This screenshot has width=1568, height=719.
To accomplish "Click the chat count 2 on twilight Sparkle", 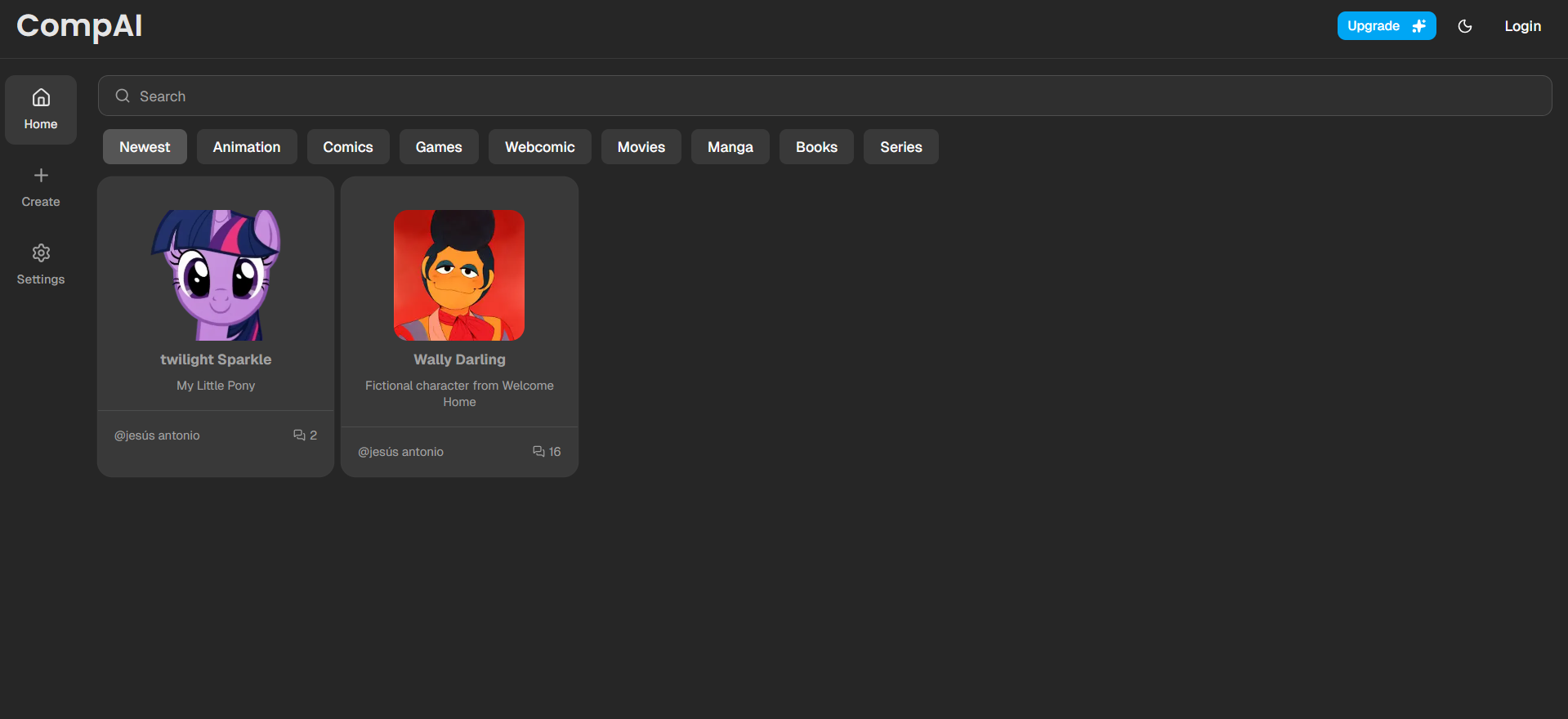I will pos(313,435).
